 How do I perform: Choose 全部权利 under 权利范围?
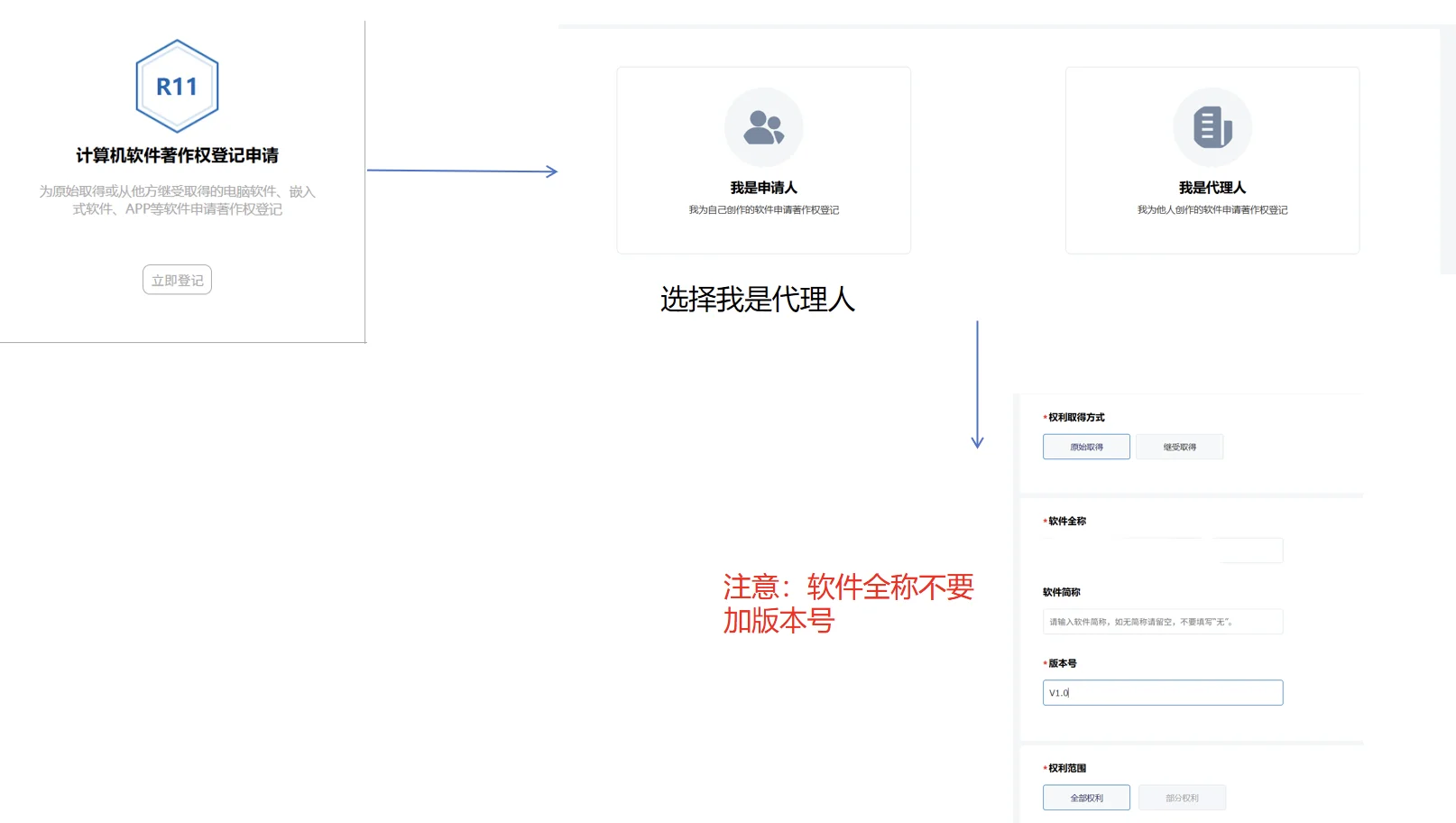pos(1086,797)
